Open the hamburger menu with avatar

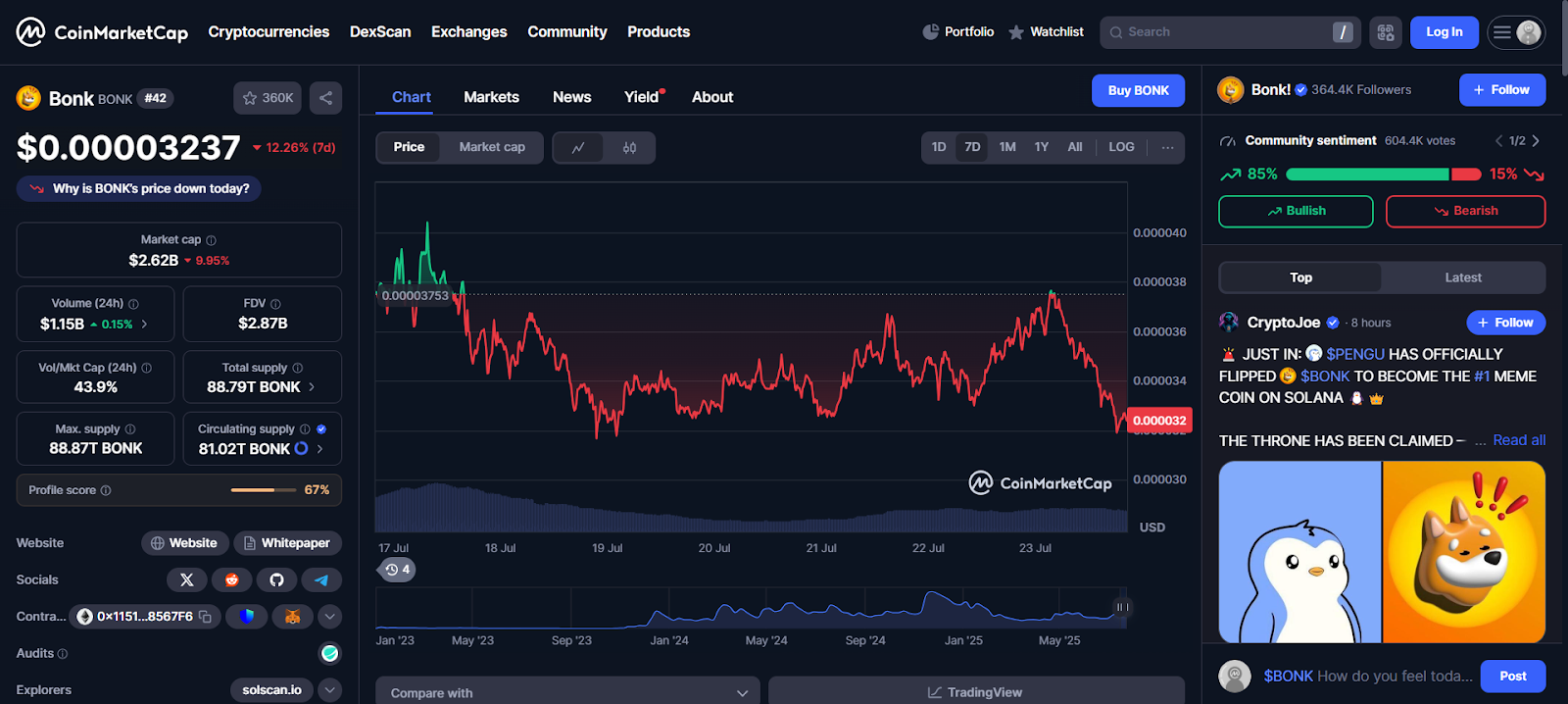point(1516,32)
